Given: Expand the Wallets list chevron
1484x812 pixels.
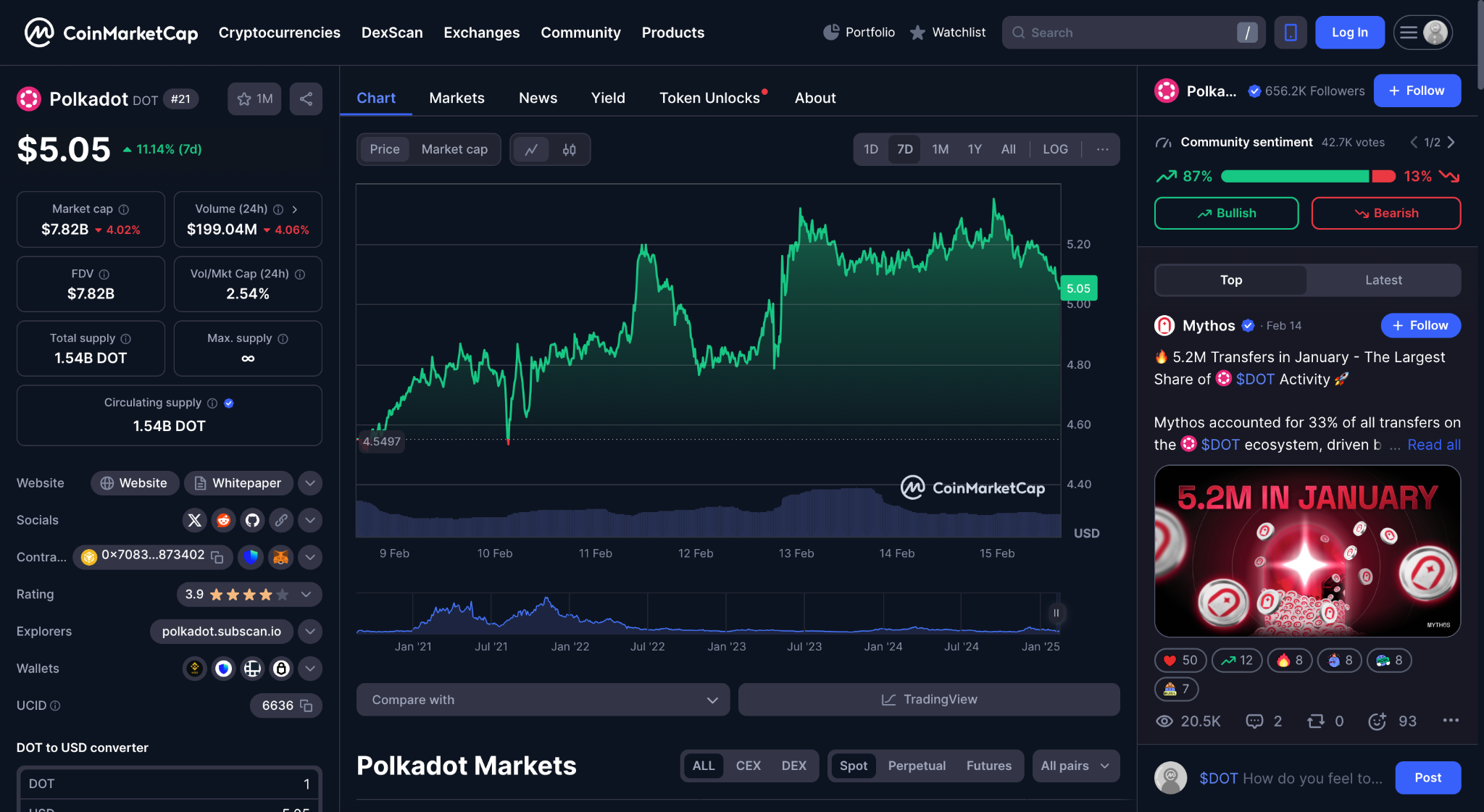Looking at the screenshot, I should pos(310,669).
